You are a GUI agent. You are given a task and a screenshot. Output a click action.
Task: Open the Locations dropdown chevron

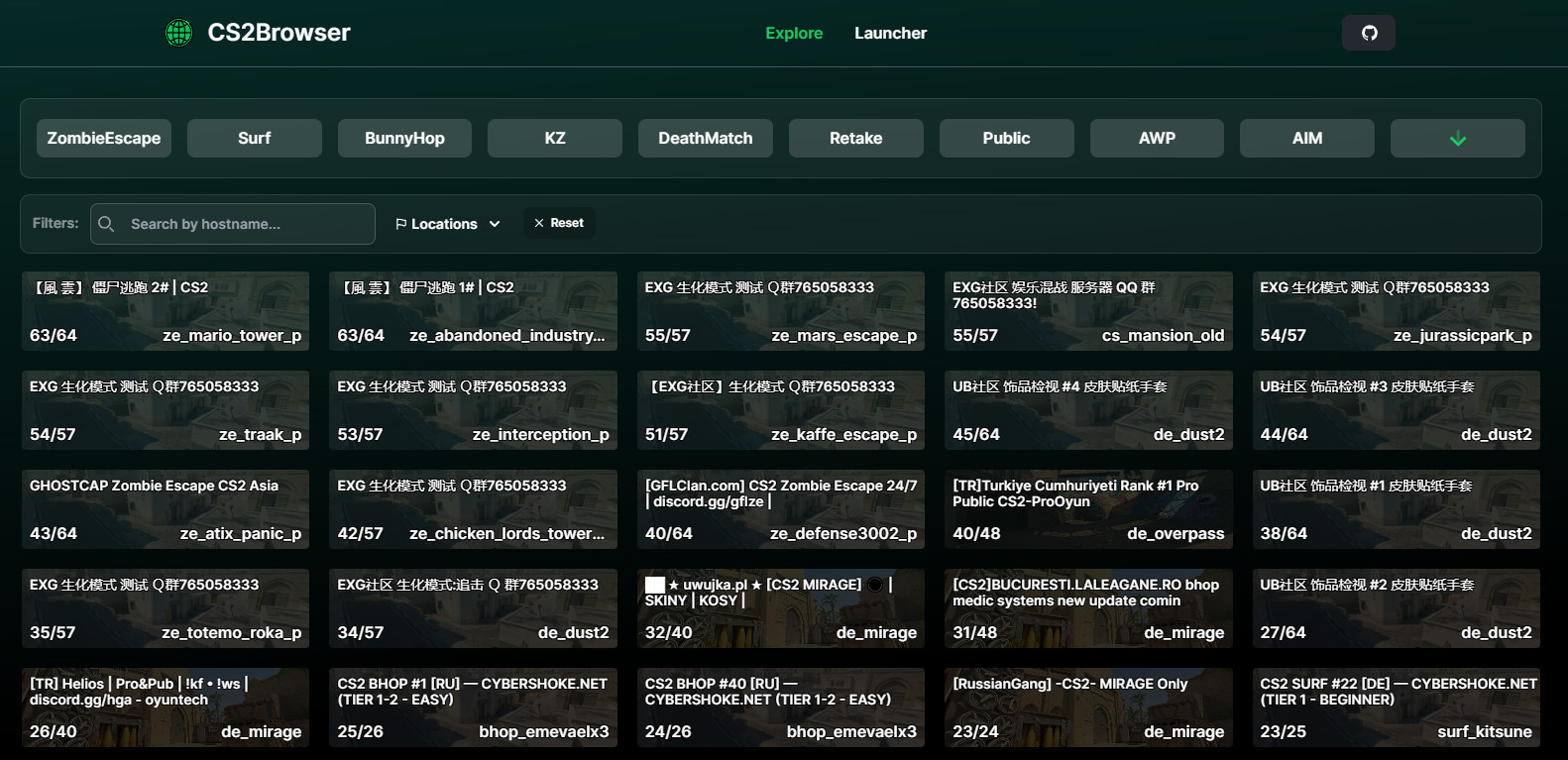pyautogui.click(x=495, y=224)
